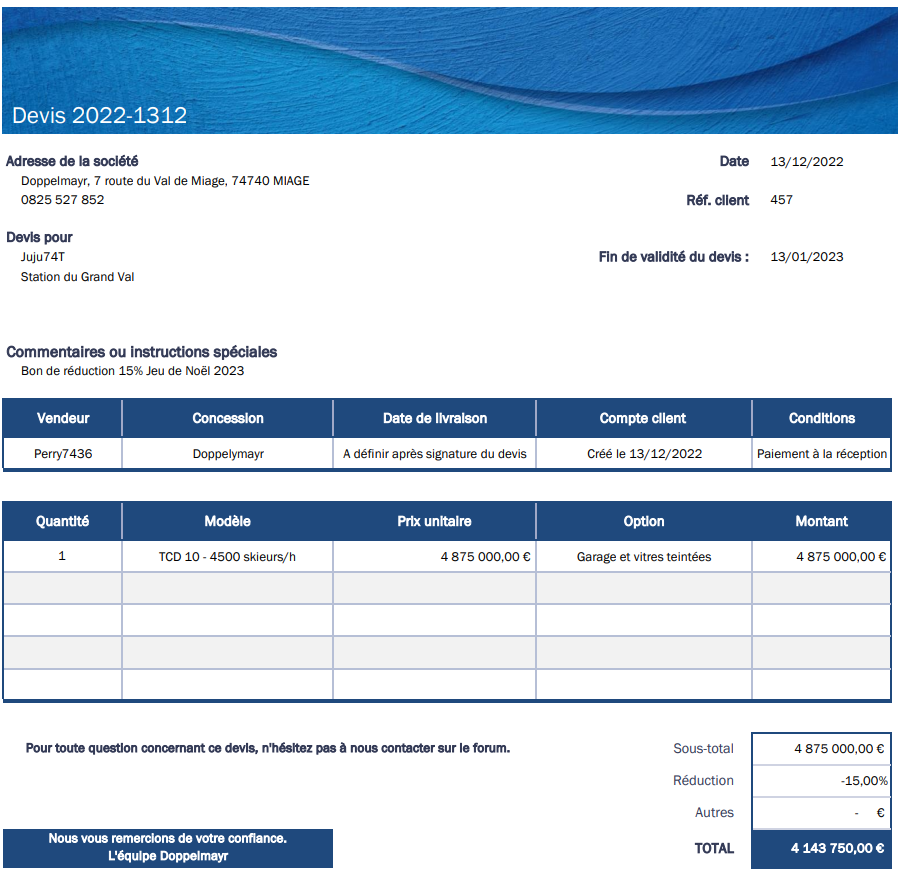Select the seller cell "Perry7436"
Screen dimensions: 898x873
coord(62,454)
